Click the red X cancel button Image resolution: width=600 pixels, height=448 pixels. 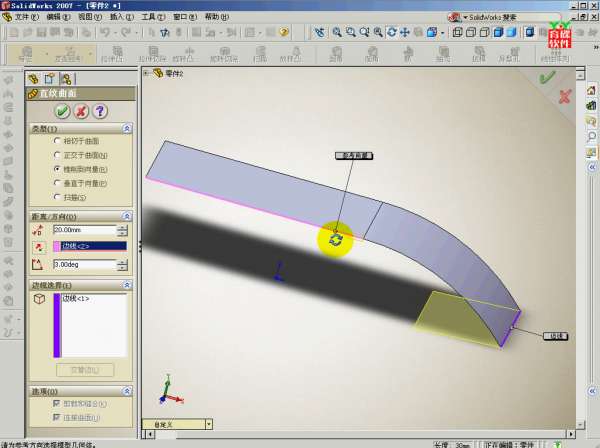click(x=81, y=111)
